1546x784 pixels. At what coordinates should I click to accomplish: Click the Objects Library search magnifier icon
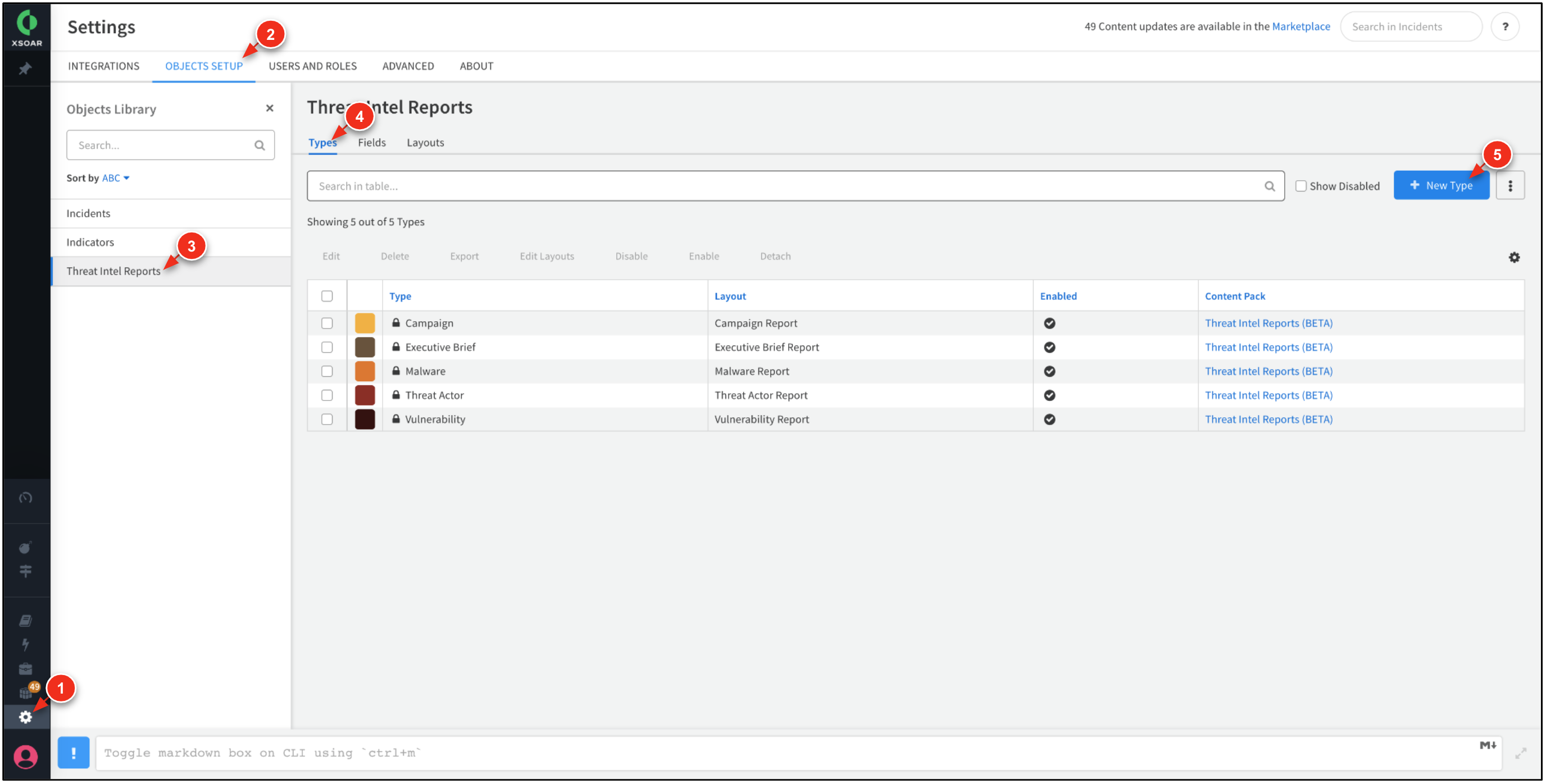tap(260, 145)
